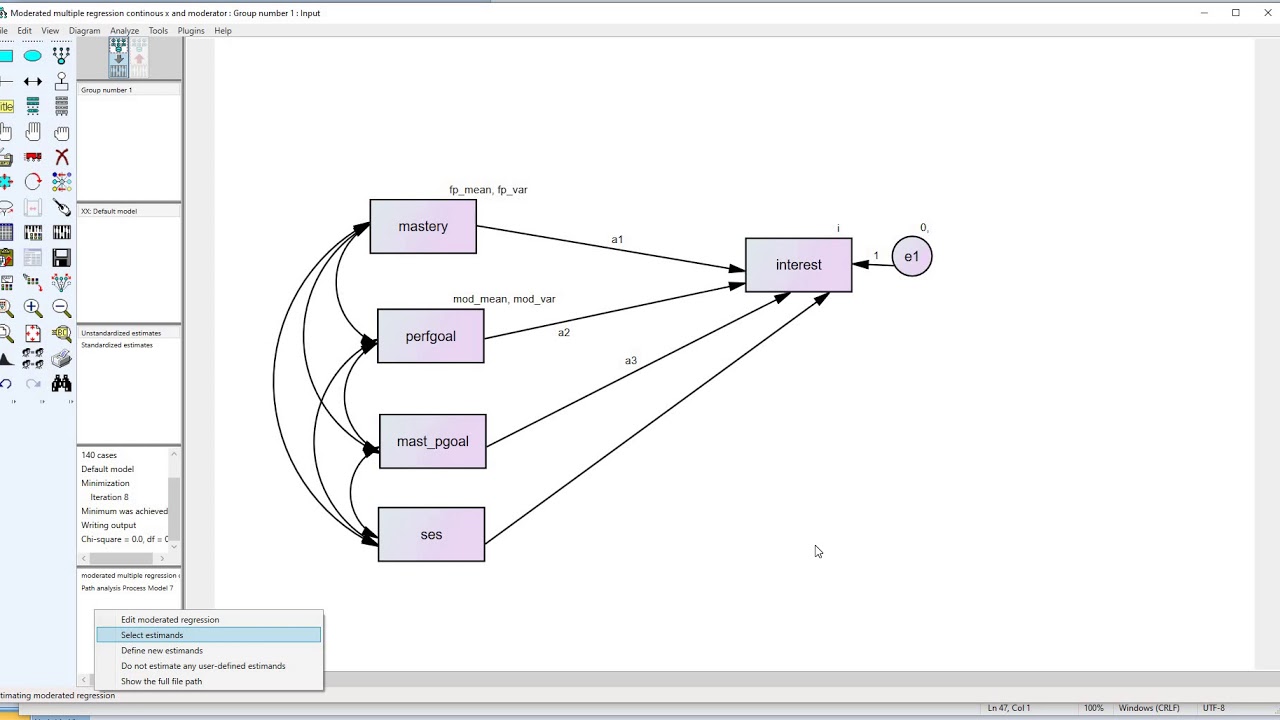1280x720 pixels.
Task: Open the Tools menu
Action: tap(158, 31)
